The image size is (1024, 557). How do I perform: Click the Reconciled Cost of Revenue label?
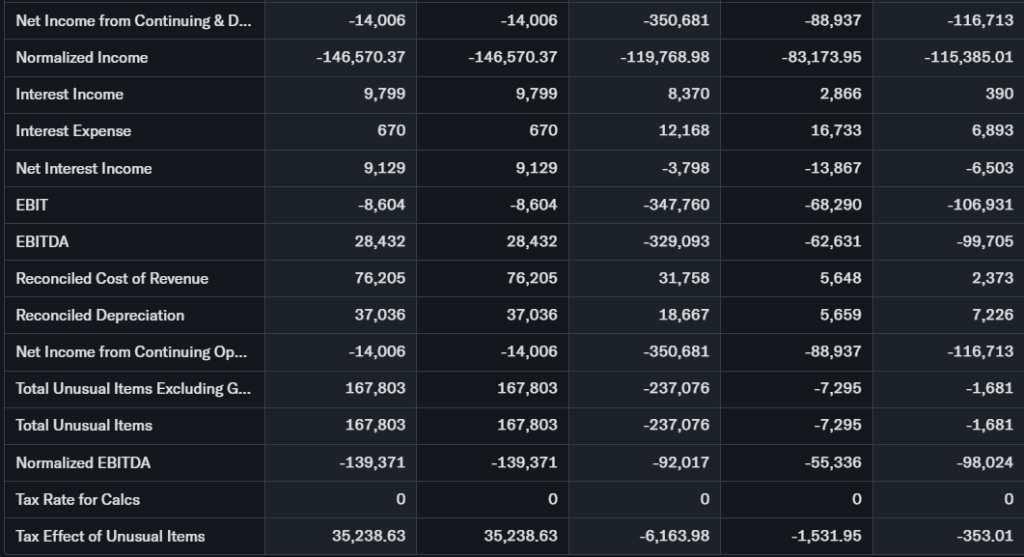[112, 278]
